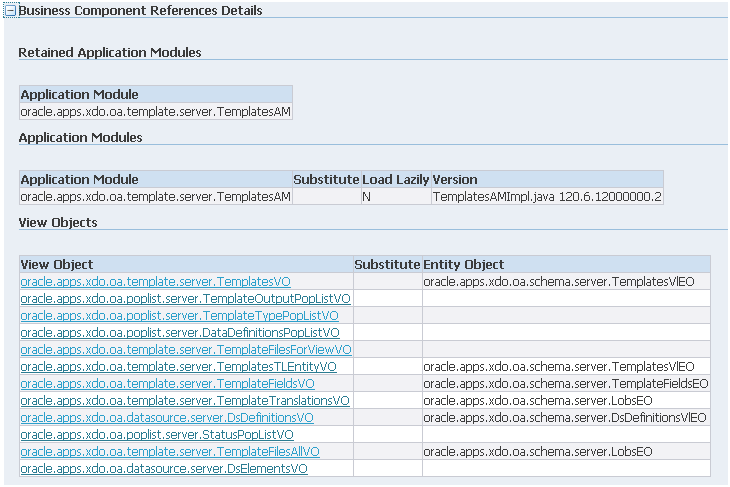The image size is (730, 487).
Task: Open DsDefinitionsVO link
Action: click(167, 418)
